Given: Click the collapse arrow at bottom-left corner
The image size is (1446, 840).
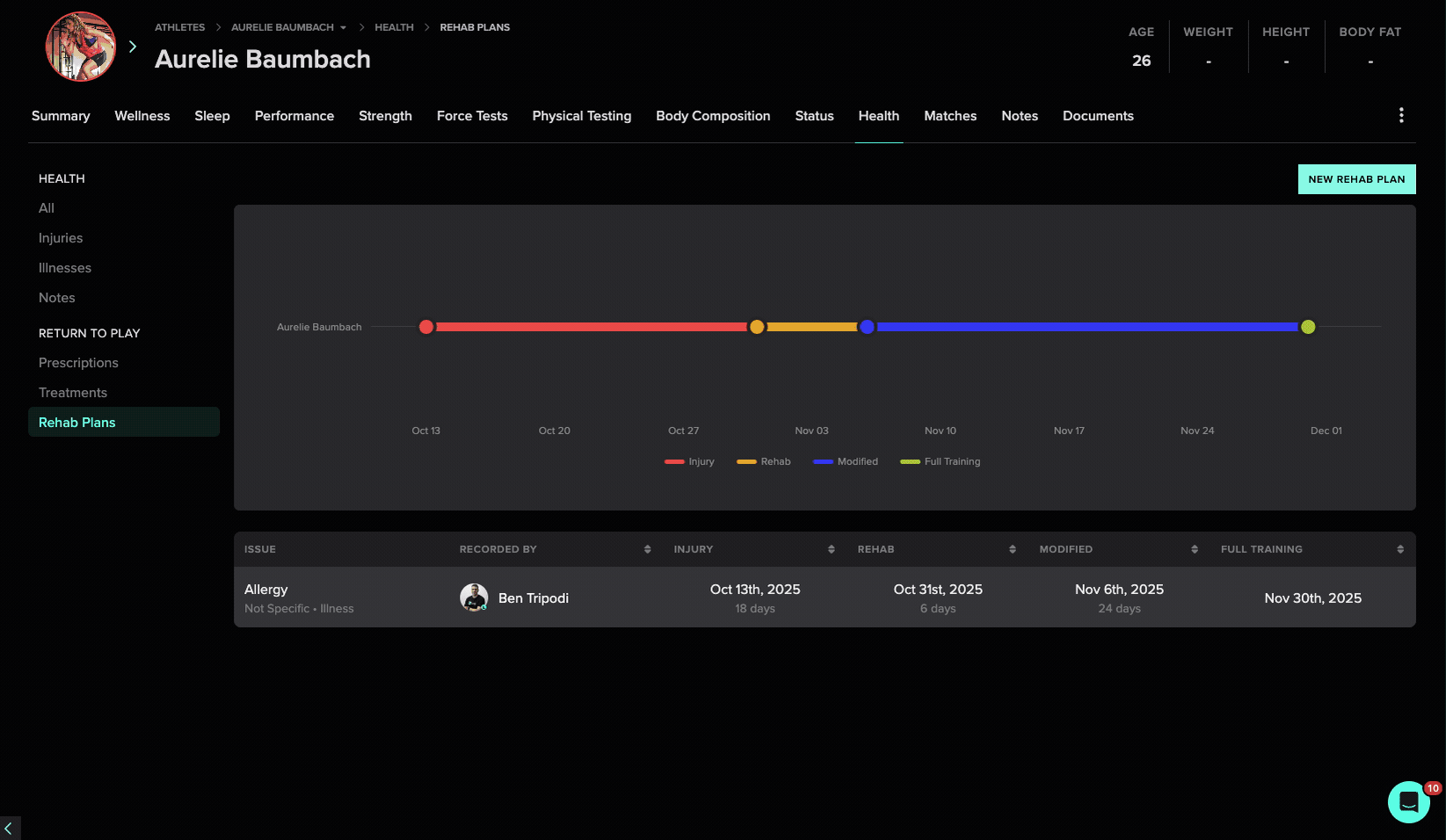Looking at the screenshot, I should 8,829.
